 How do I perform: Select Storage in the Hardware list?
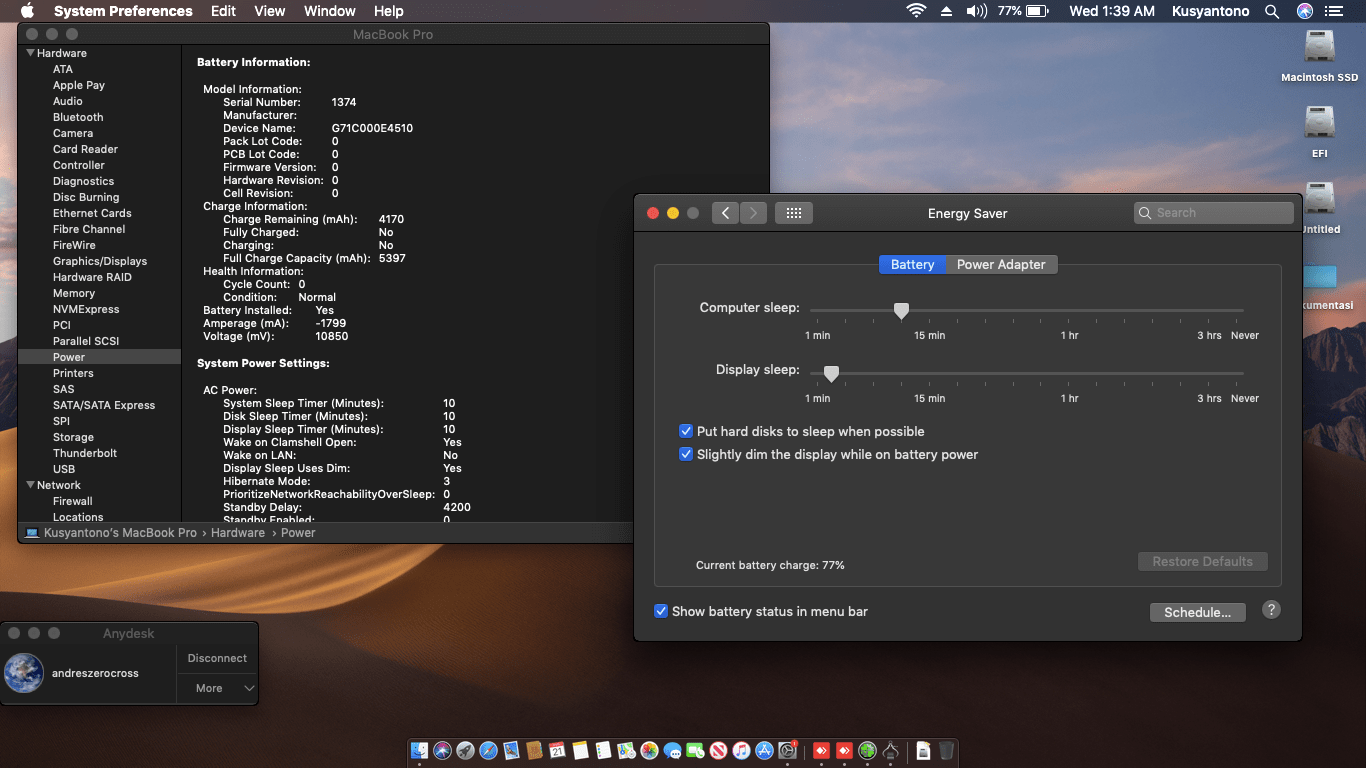pyautogui.click(x=73, y=437)
